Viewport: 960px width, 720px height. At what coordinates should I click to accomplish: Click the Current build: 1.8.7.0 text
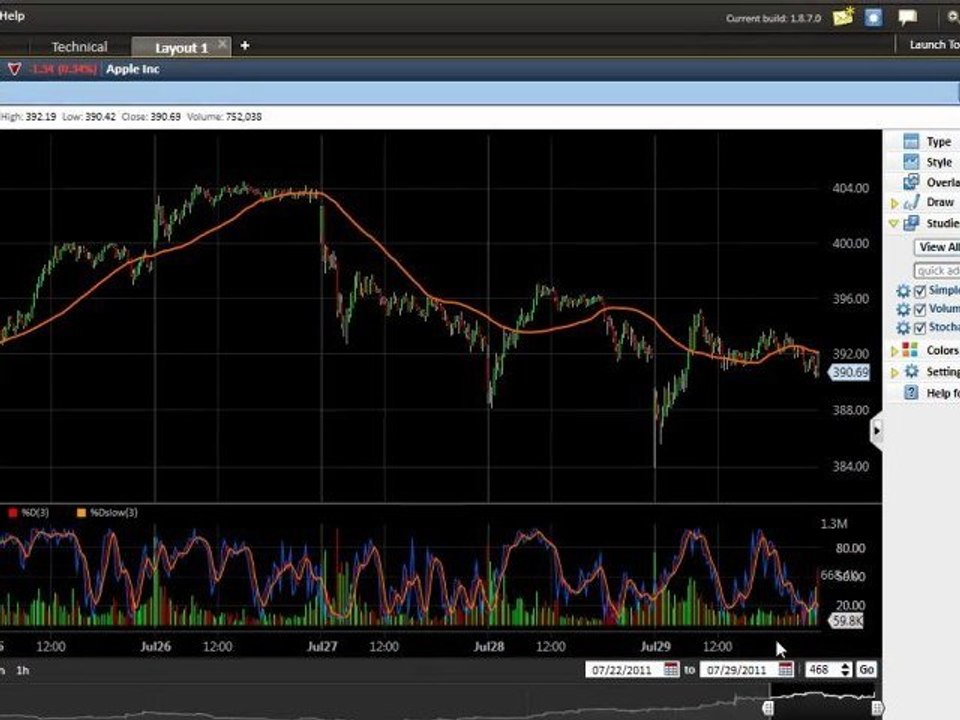pos(773,18)
